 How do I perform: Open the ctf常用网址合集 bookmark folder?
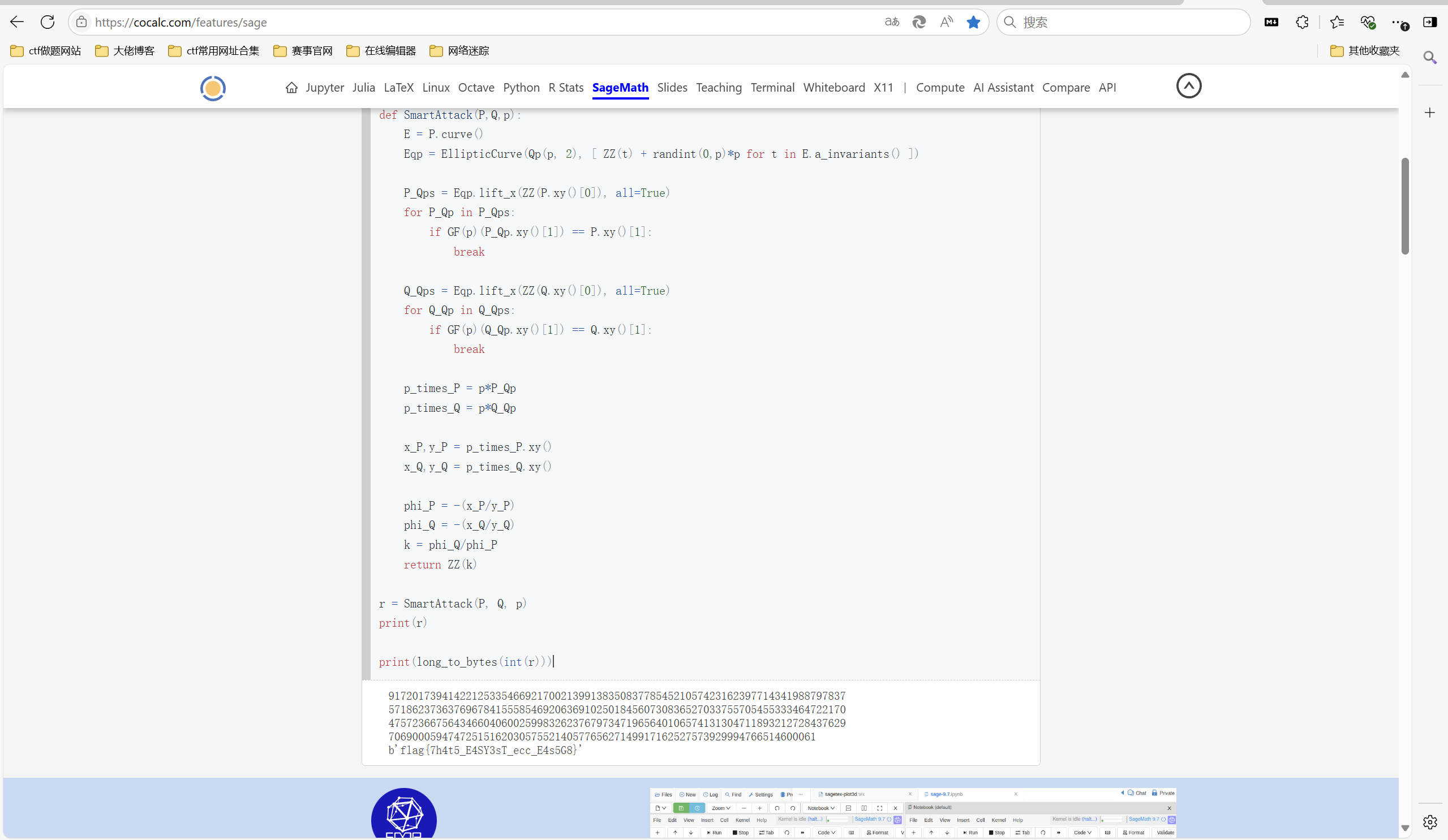click(214, 50)
